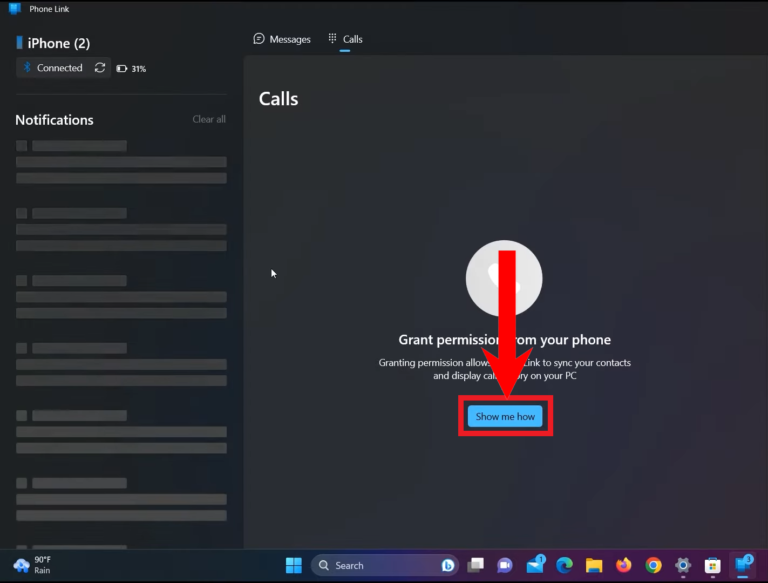Image resolution: width=768 pixels, height=583 pixels.
Task: Open the Mail app on taskbar
Action: point(535,565)
